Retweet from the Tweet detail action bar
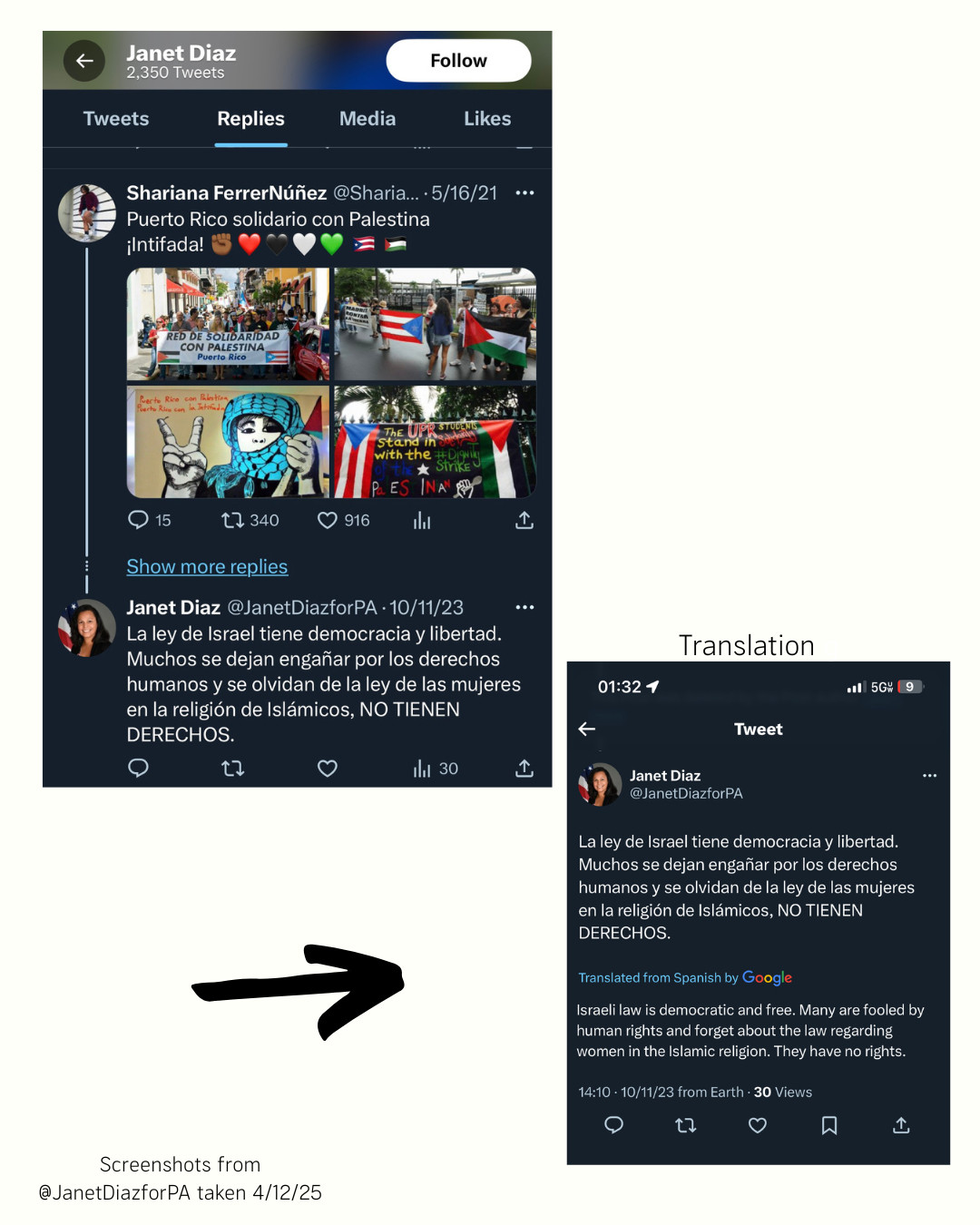 (686, 1125)
